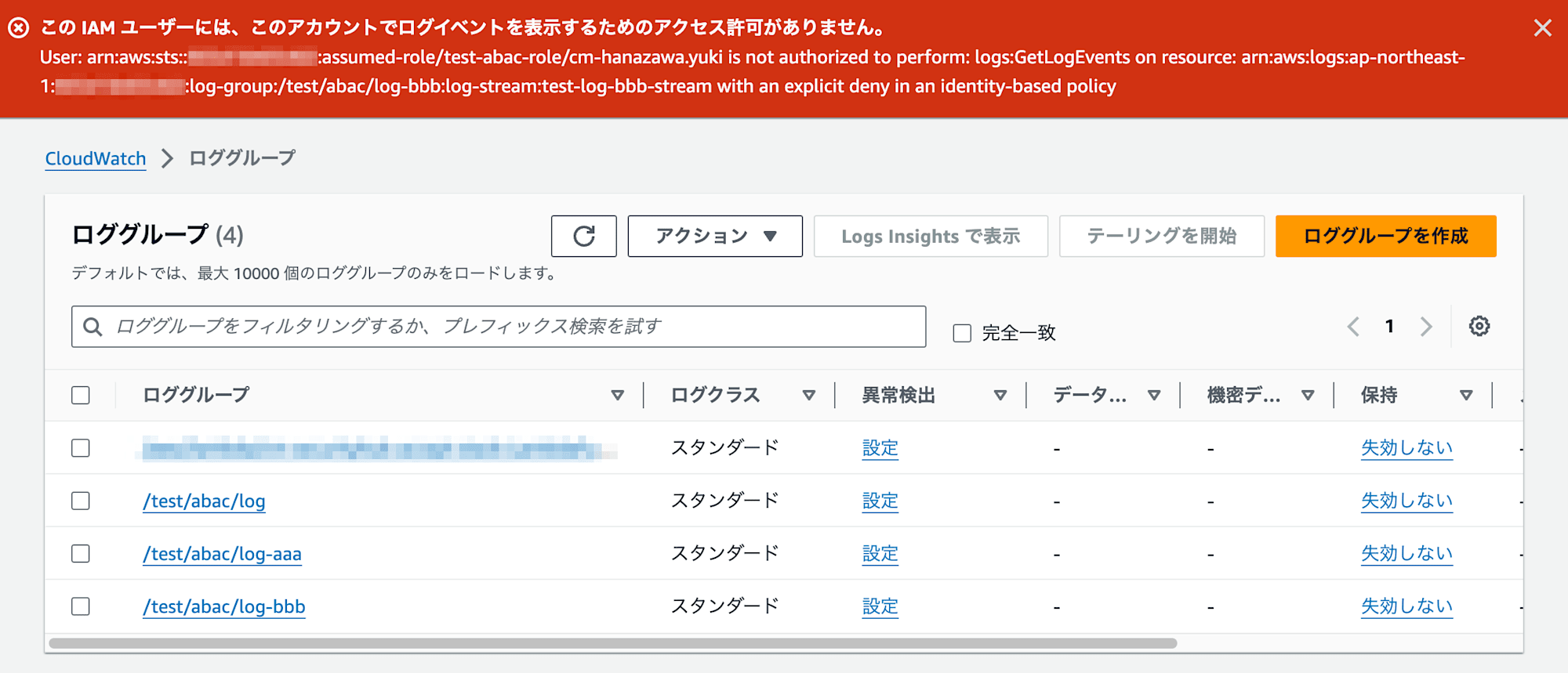Screen dimensions: 1568x673
Task: Check the /test/abac/log-aaa row checkbox
Action: (81, 553)
